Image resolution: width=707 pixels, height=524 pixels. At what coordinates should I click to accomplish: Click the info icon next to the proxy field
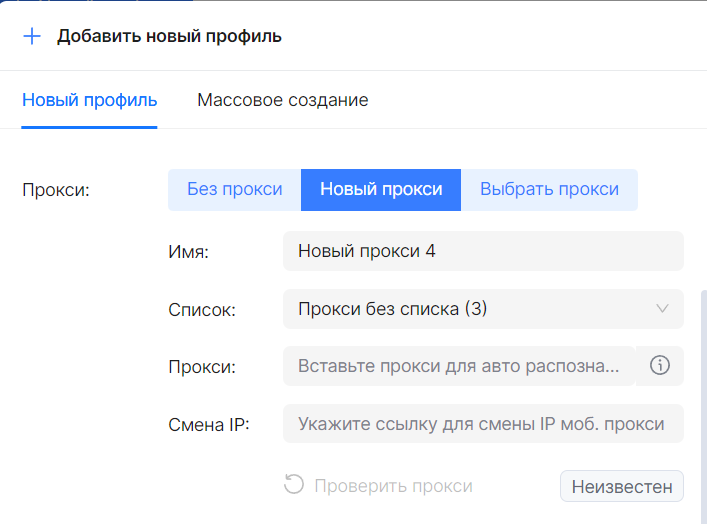[x=659, y=366]
